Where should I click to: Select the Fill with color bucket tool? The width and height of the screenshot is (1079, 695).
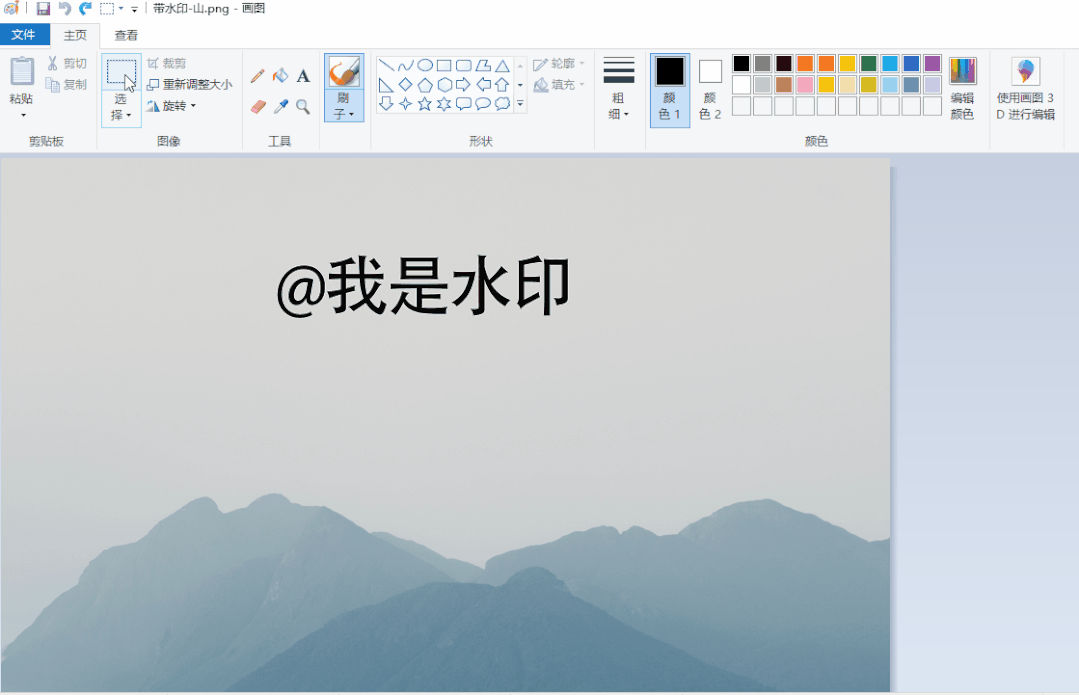tap(280, 74)
